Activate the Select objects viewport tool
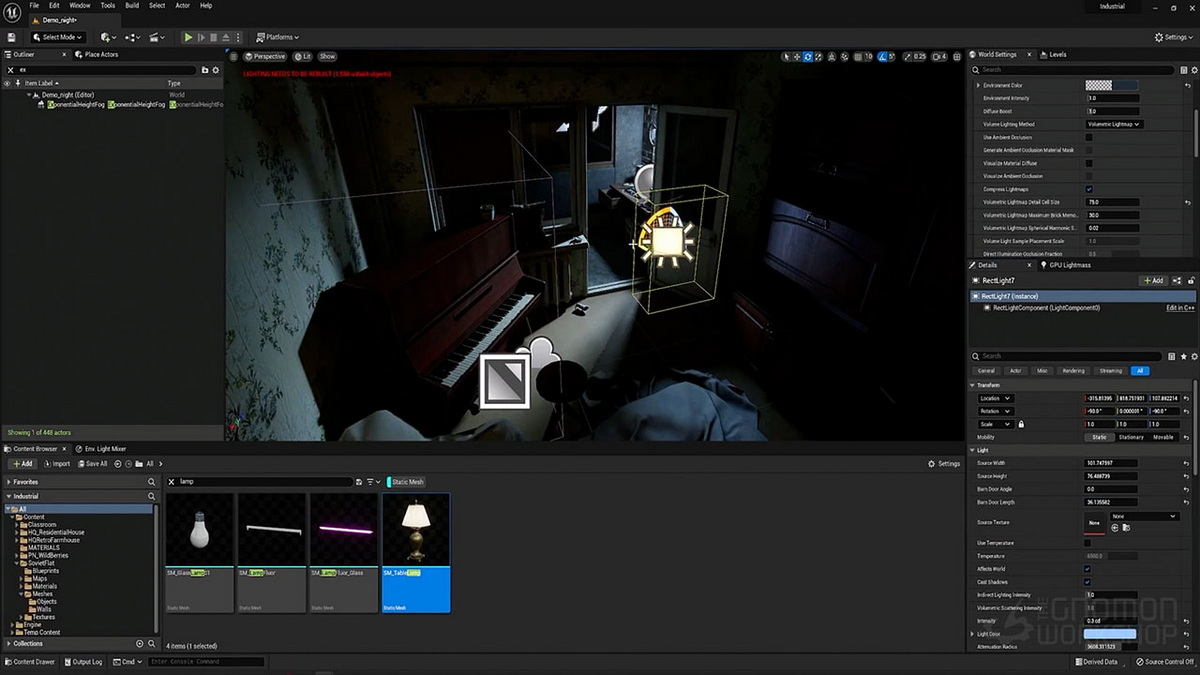This screenshot has height=675, width=1200. (786, 56)
